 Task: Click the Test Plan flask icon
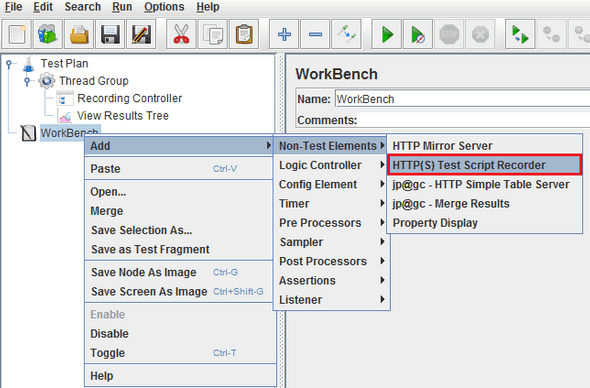28,64
